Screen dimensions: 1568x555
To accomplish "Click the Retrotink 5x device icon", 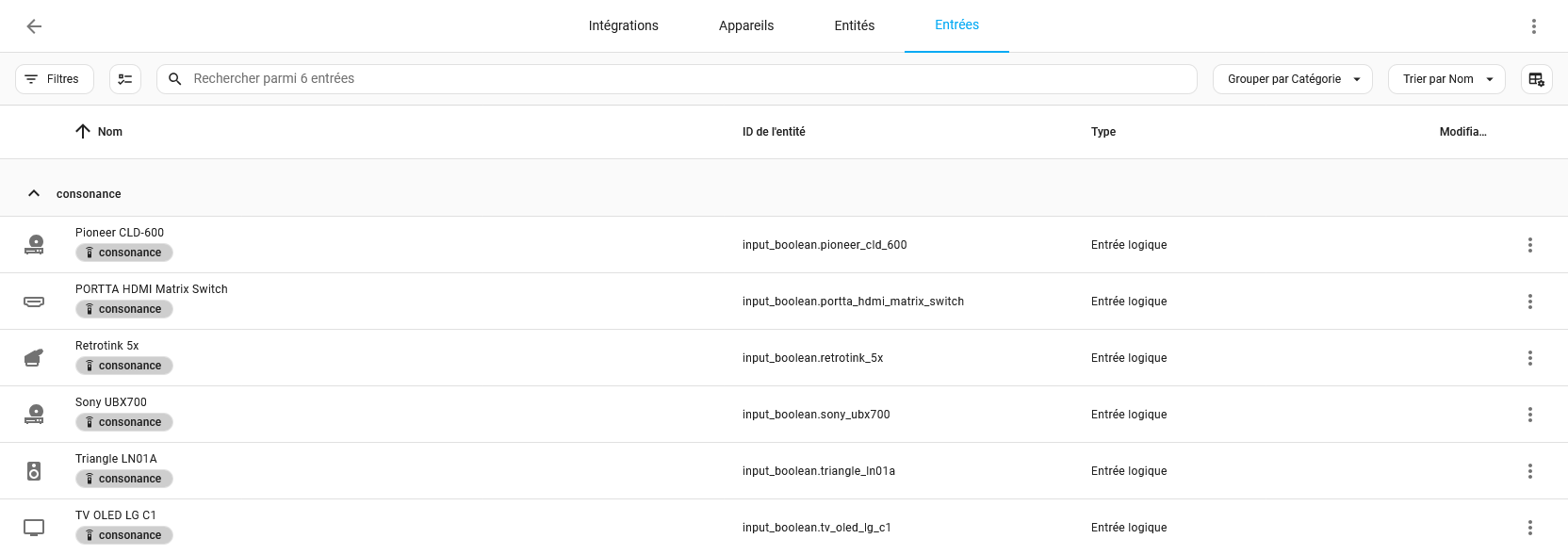I will pos(34,358).
